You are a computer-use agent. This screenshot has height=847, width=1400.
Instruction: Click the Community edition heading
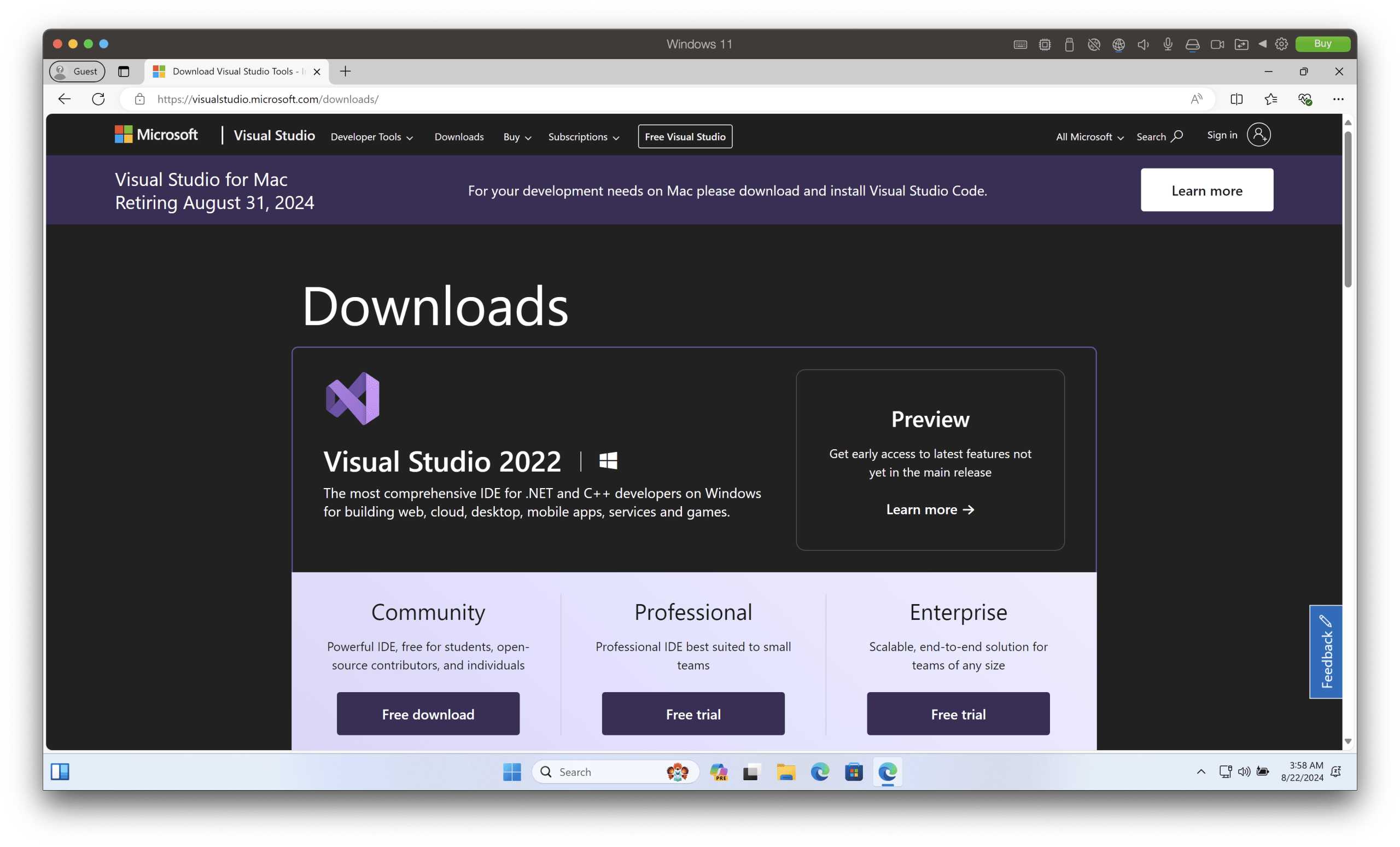[428, 612]
